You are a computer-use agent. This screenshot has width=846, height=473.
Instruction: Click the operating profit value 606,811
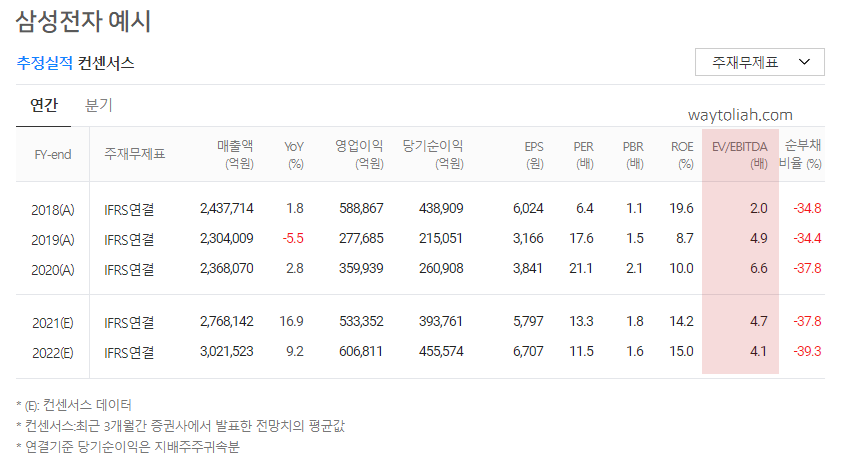360,351
